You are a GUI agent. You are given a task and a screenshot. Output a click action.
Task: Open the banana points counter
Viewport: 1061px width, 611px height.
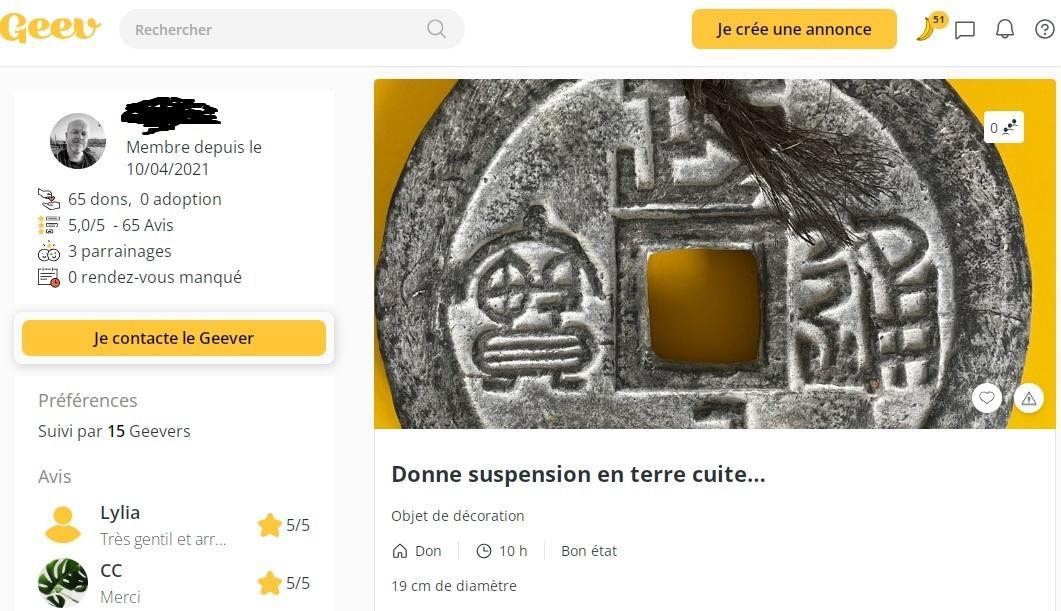point(932,28)
